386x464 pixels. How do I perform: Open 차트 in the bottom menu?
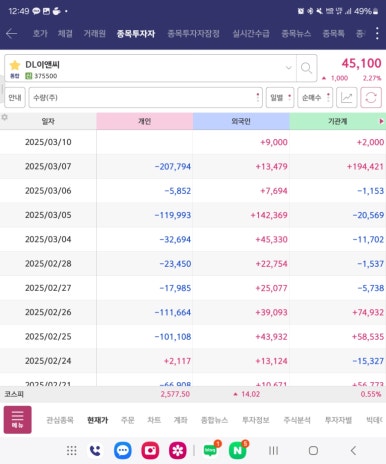[x=154, y=420]
